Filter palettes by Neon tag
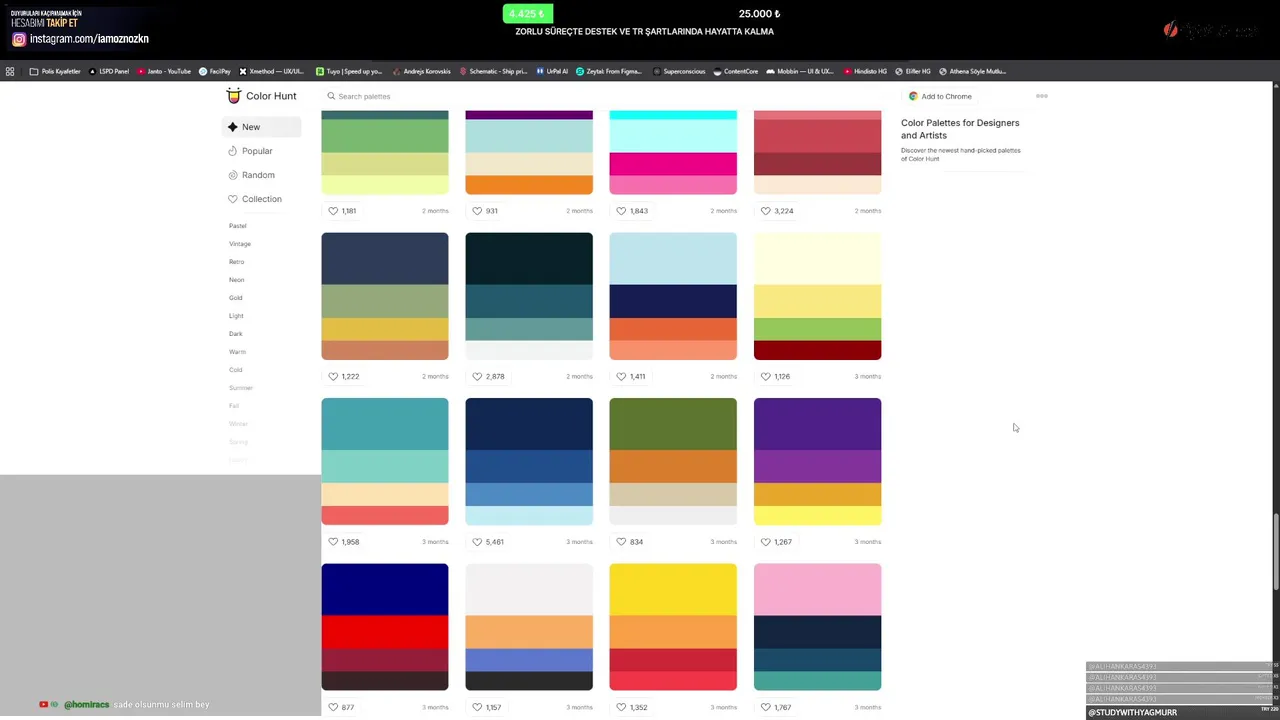The image size is (1280, 720). (237, 280)
